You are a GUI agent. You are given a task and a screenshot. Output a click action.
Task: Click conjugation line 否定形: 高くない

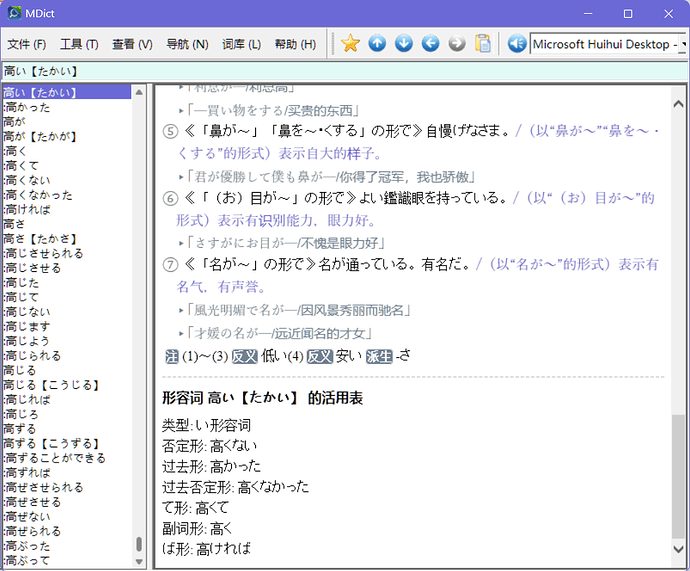[209, 446]
